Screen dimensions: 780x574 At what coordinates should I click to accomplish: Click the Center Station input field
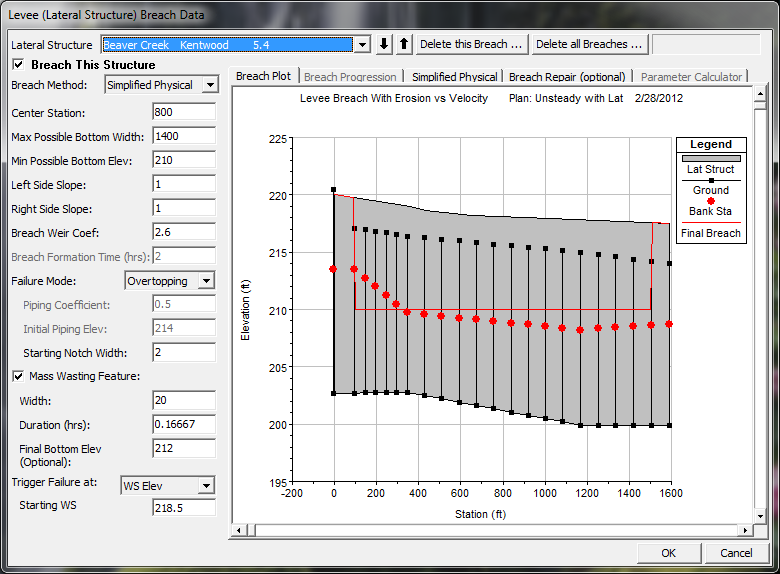[x=185, y=113]
